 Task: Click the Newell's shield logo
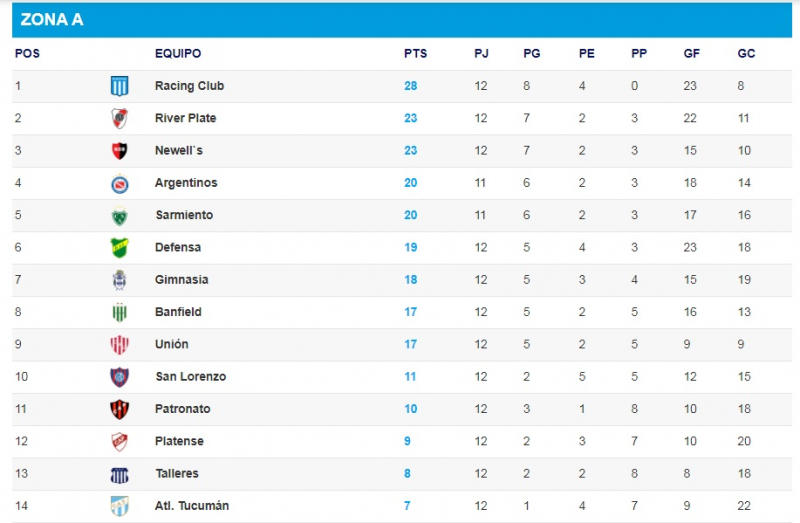point(119,151)
